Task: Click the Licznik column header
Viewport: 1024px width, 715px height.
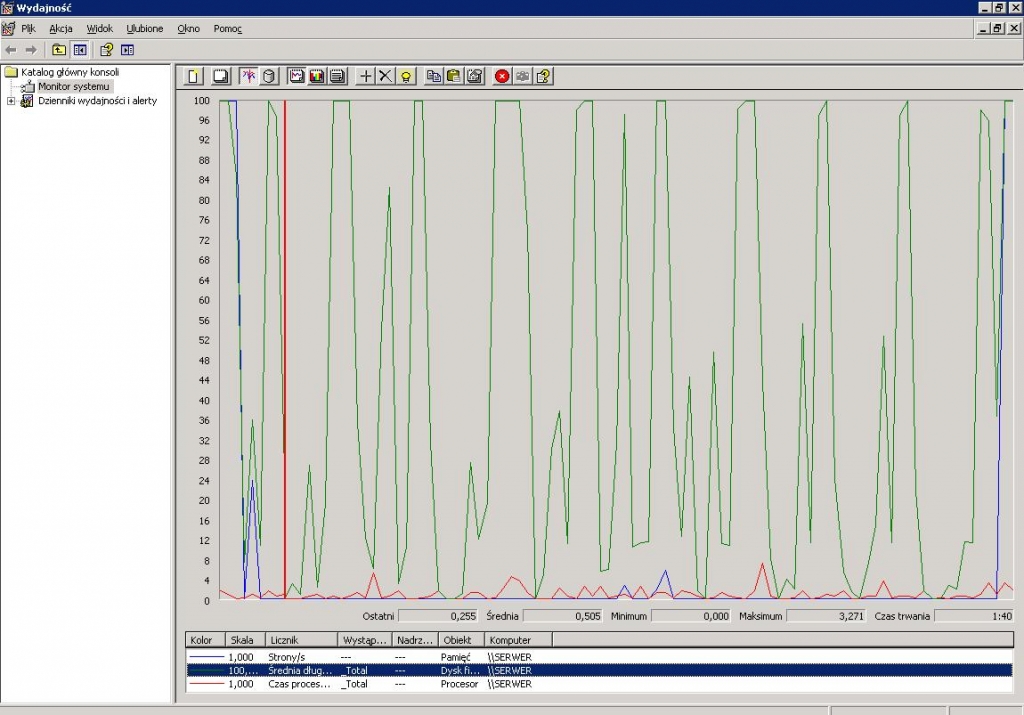Action: click(x=301, y=640)
